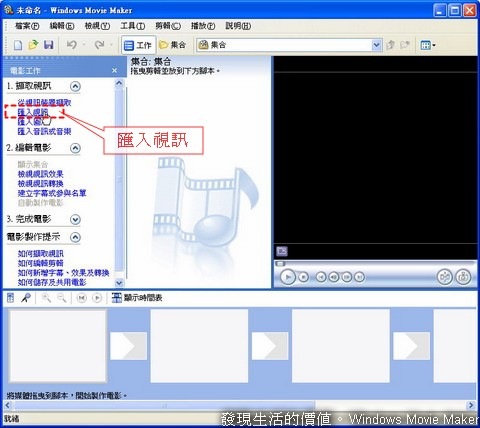
Task: Click the Stop button in preview monitor
Action: 303,277
